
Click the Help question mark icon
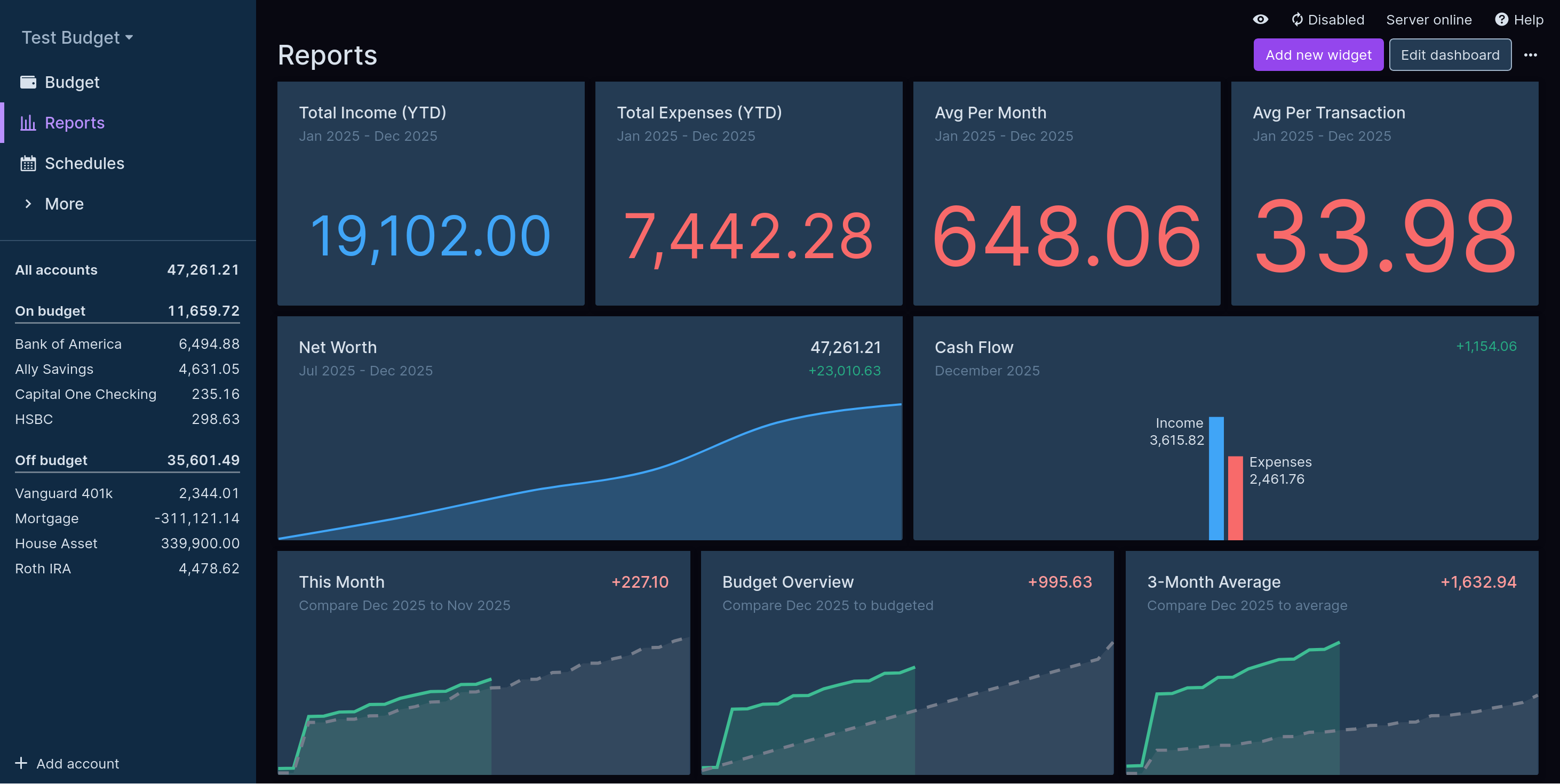[x=1501, y=19]
